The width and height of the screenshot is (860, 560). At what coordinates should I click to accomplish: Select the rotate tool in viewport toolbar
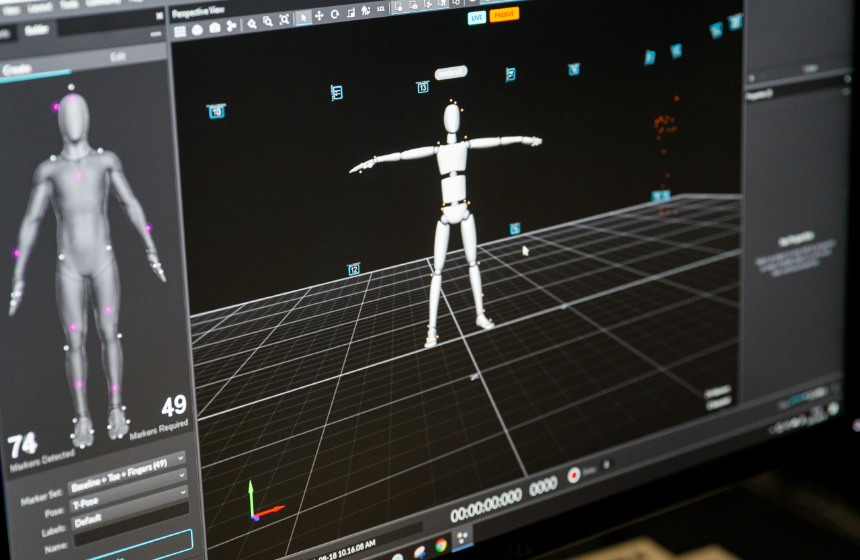pyautogui.click(x=334, y=15)
